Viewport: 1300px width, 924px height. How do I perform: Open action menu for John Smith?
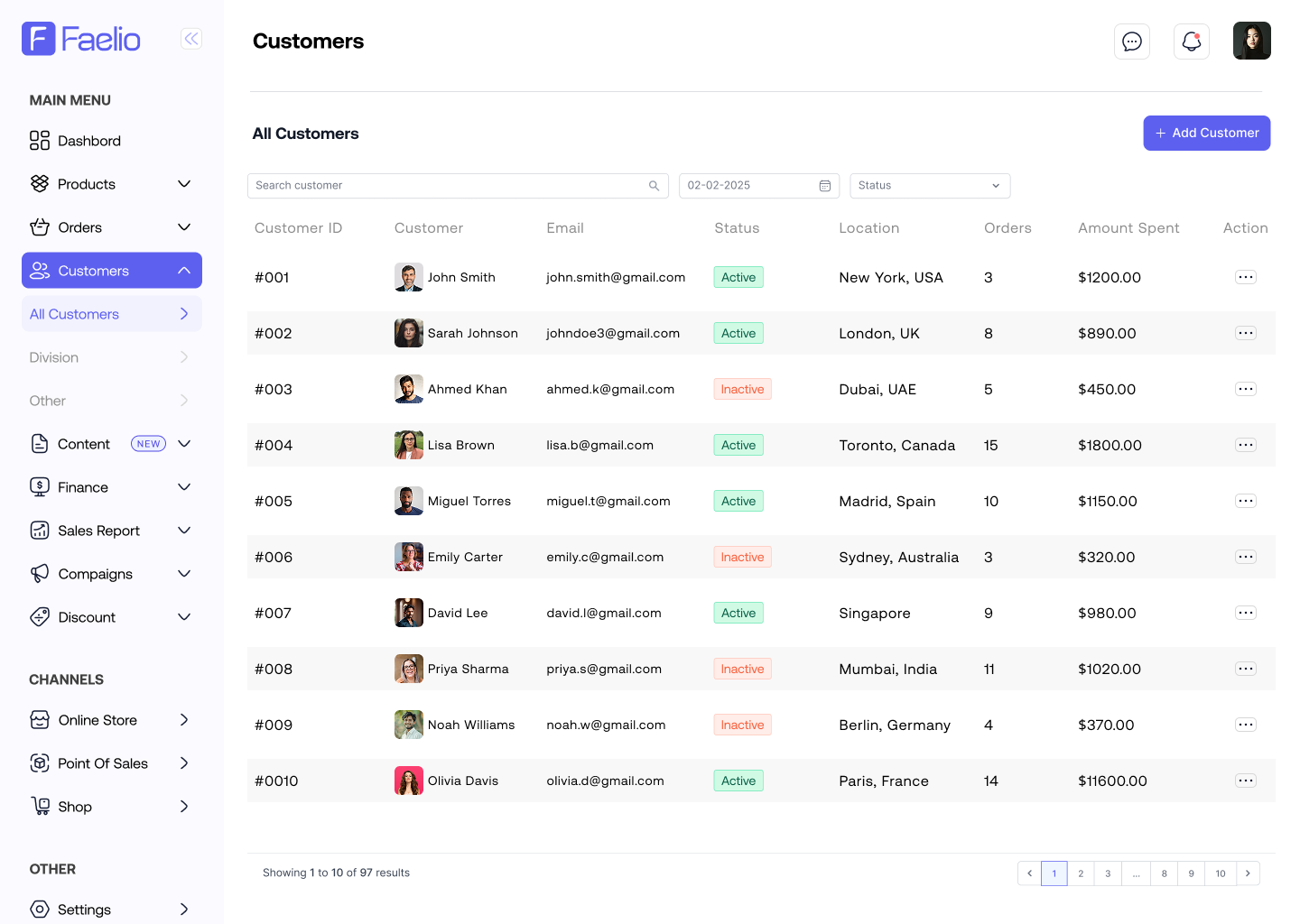click(x=1245, y=278)
